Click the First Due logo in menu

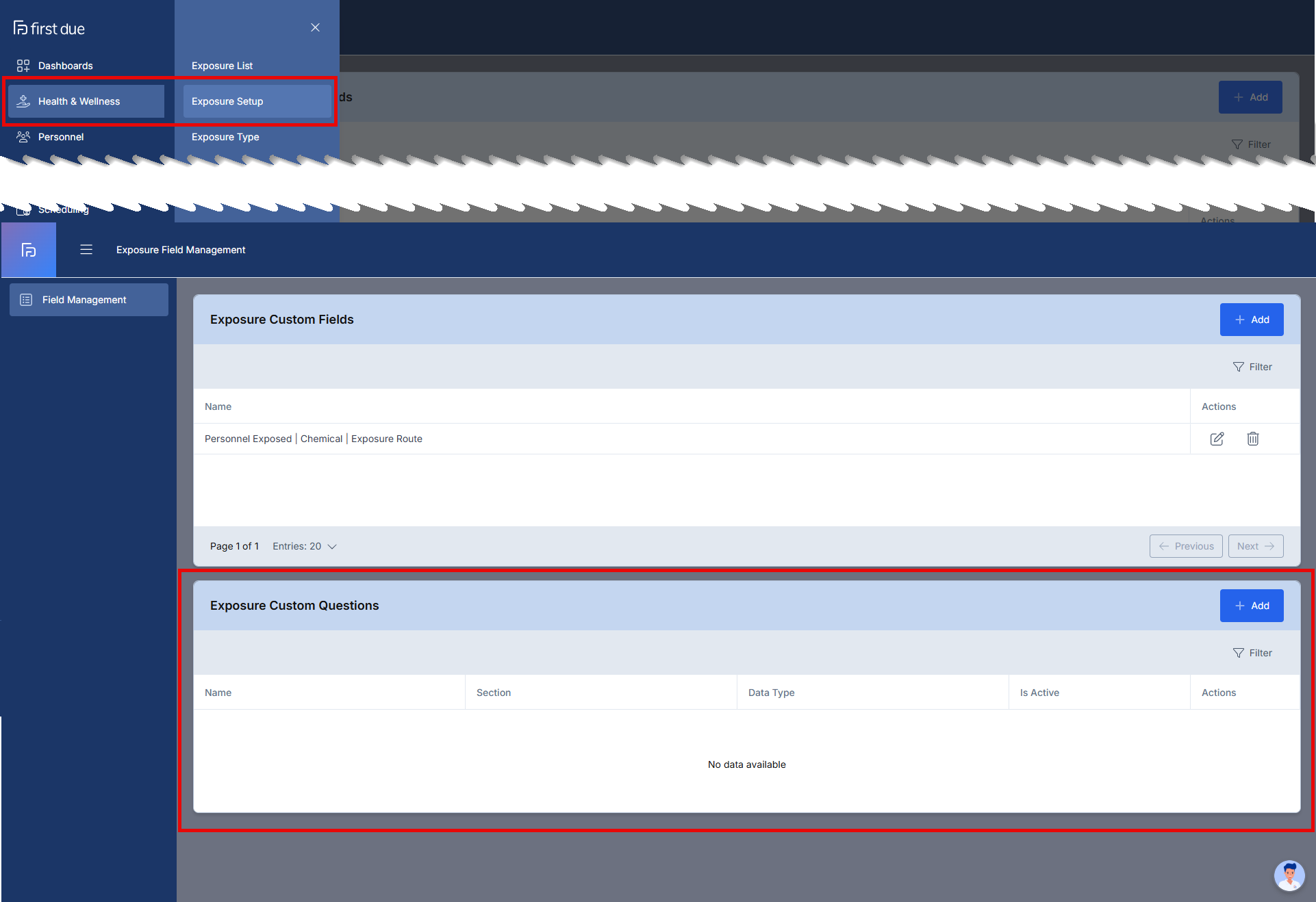pyautogui.click(x=49, y=29)
